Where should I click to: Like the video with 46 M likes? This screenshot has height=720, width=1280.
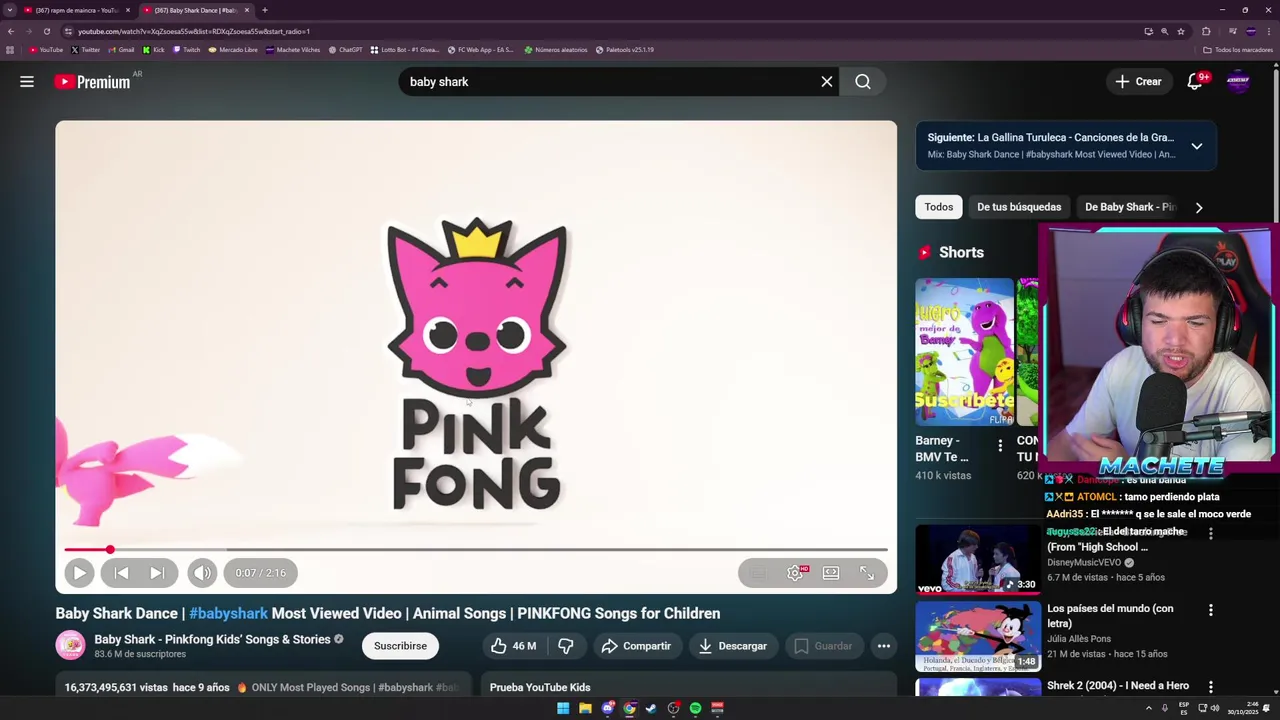(x=514, y=646)
